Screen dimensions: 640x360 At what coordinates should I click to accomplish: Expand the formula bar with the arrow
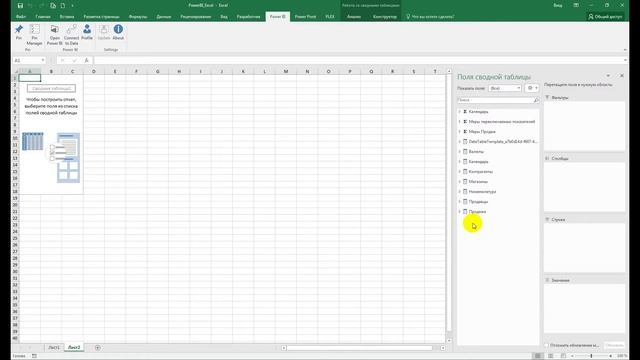coord(625,60)
